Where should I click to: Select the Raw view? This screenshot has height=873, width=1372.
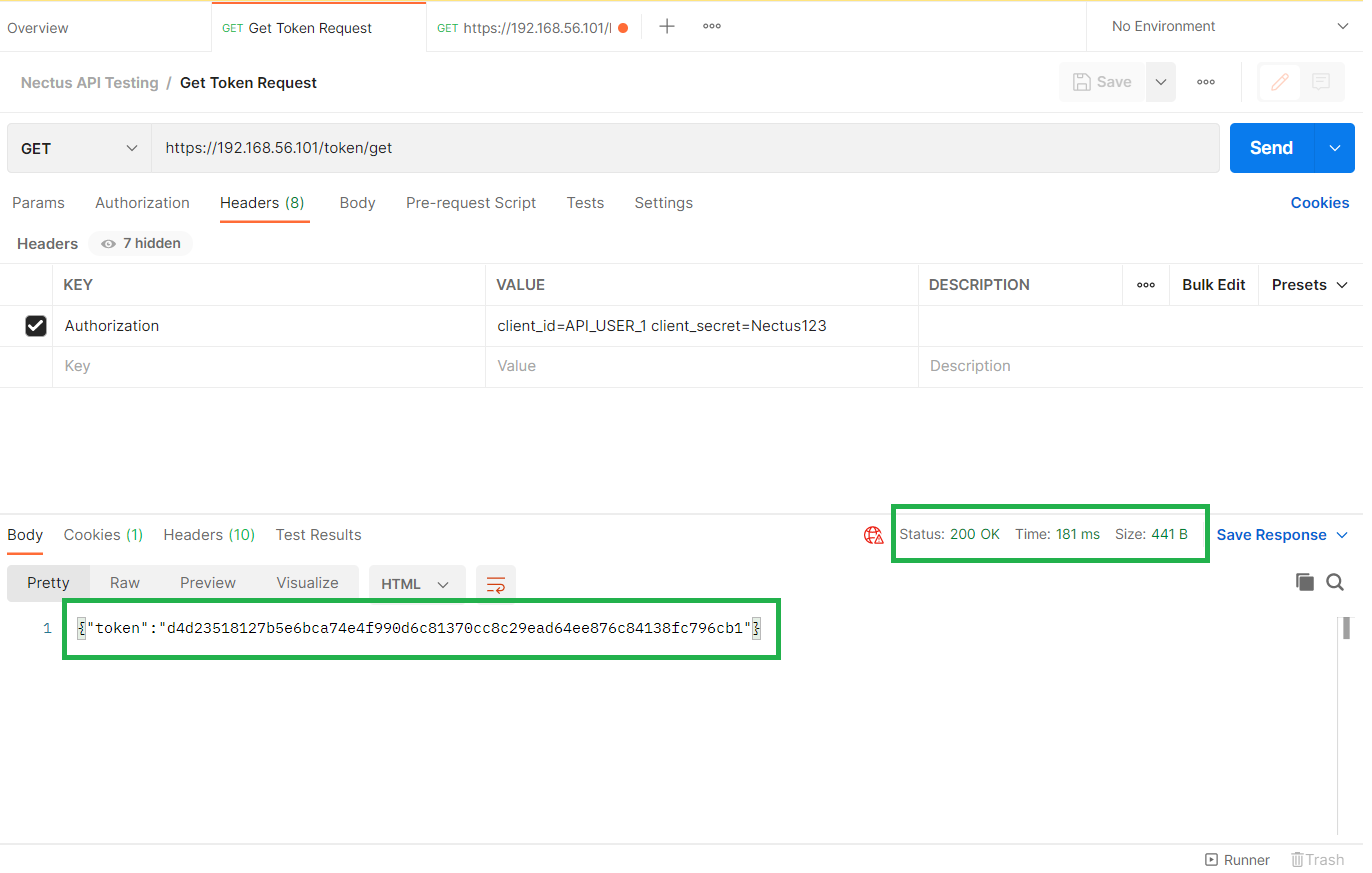[125, 583]
